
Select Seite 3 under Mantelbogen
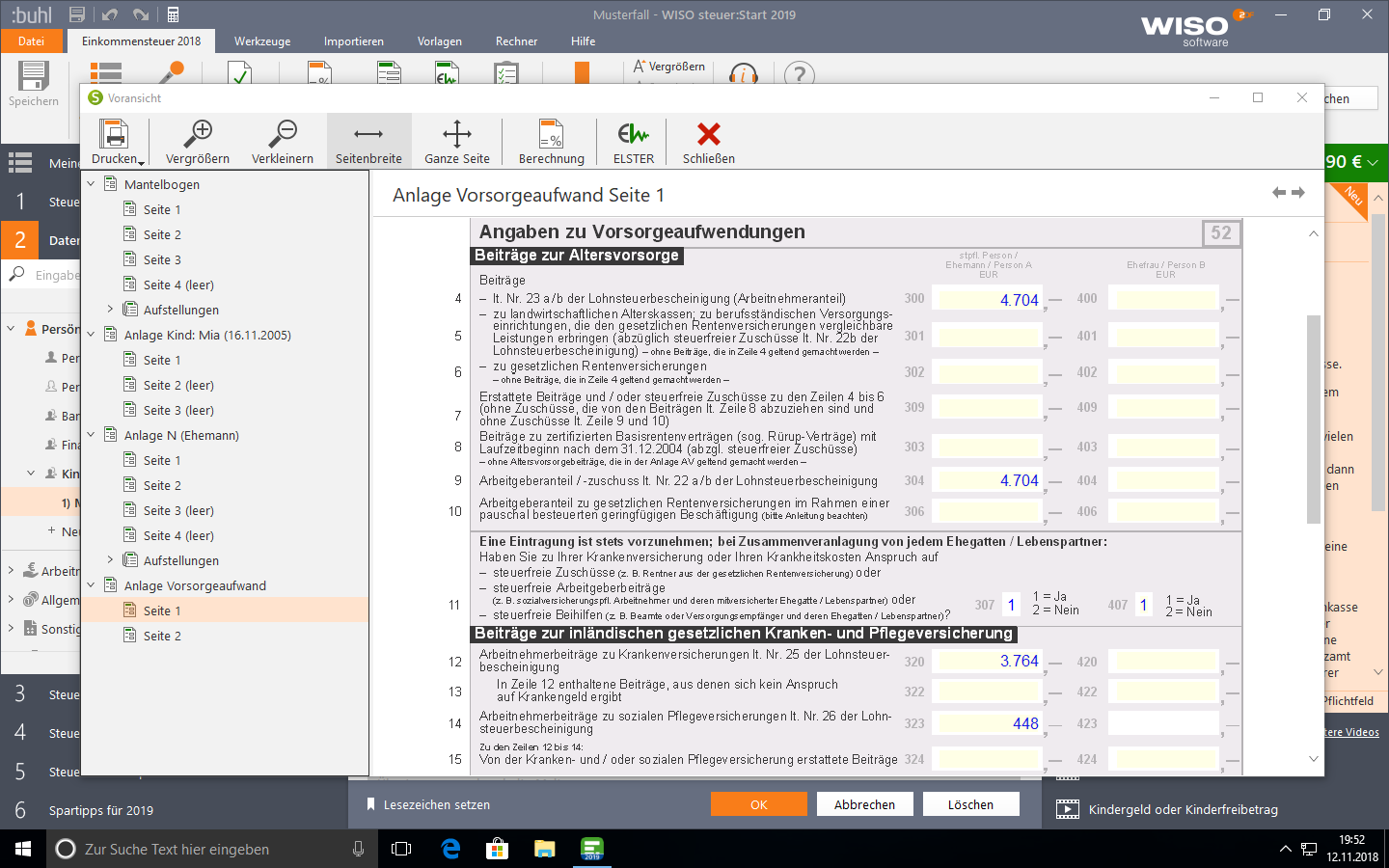[162, 259]
